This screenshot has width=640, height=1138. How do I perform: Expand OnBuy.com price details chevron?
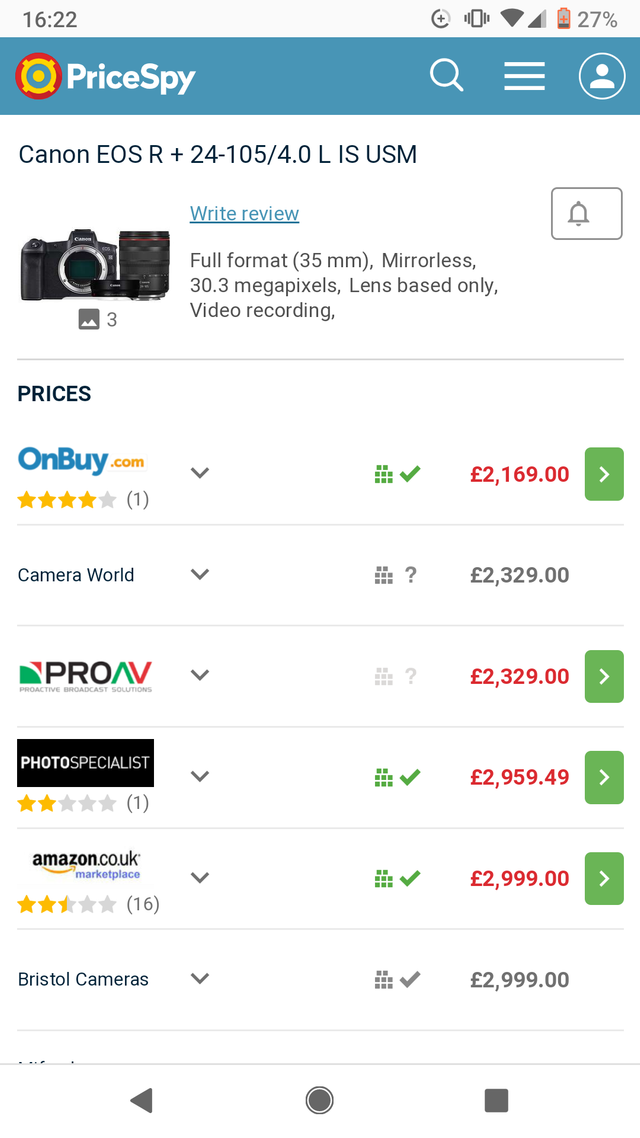pos(200,473)
